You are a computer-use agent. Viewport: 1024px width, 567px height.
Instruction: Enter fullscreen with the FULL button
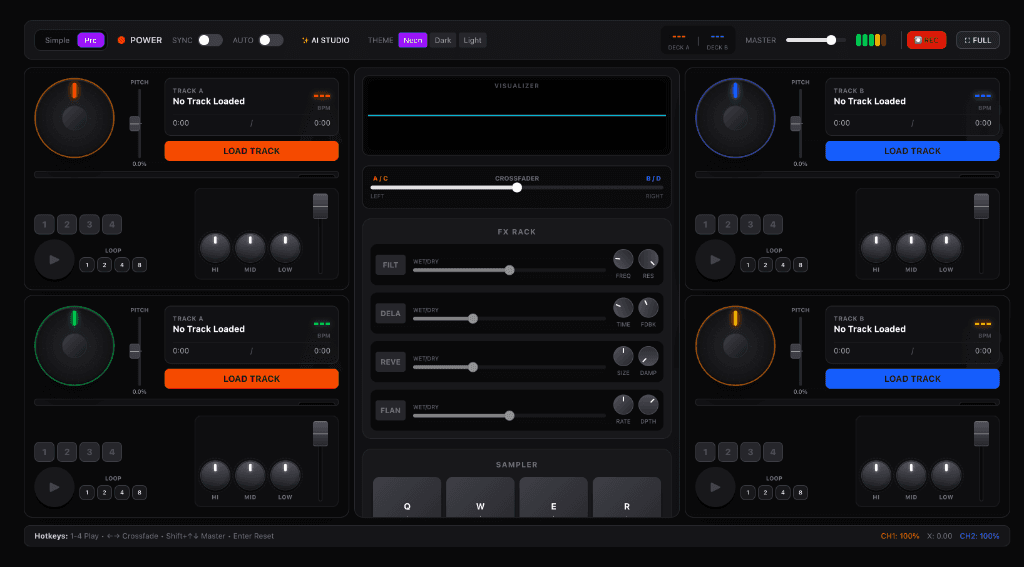tap(978, 40)
